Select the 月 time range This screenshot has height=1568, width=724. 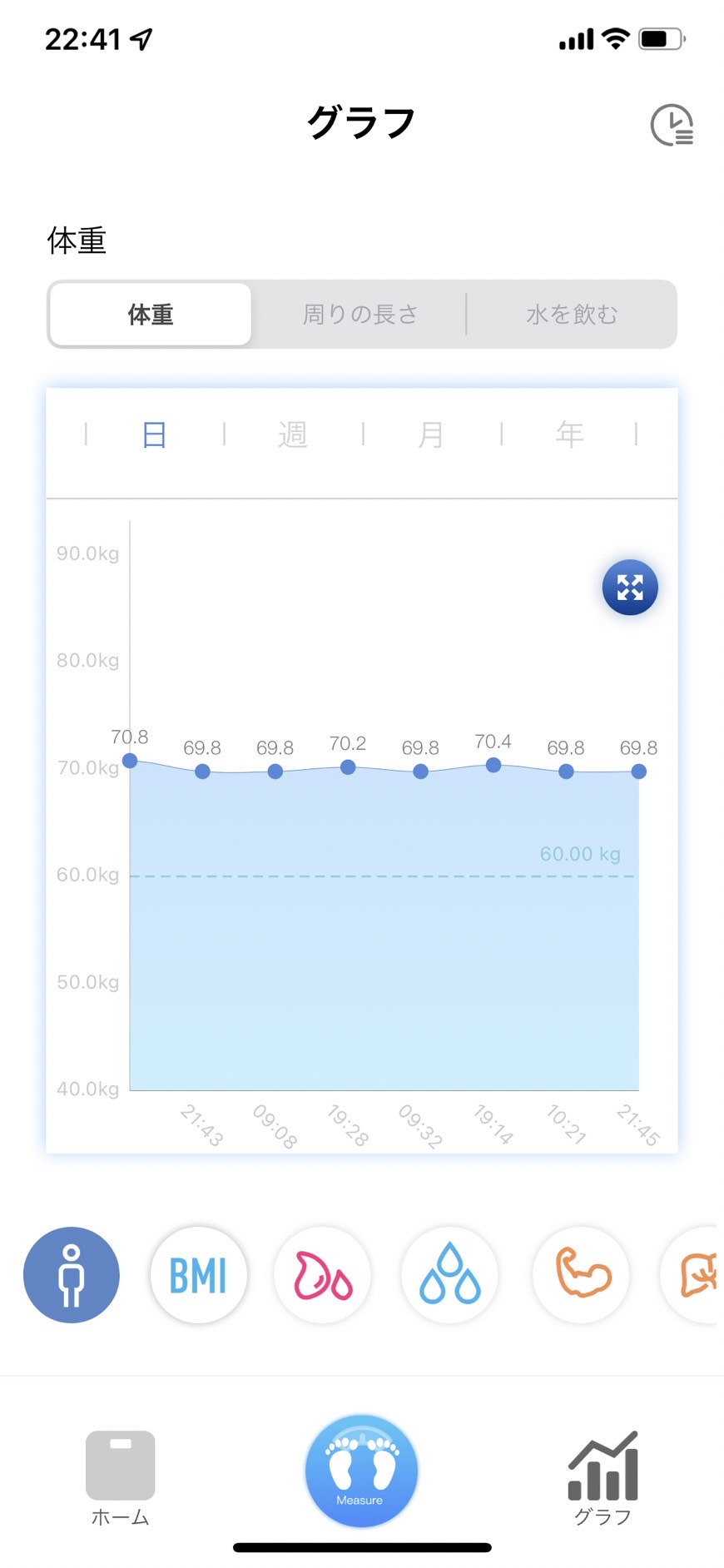[431, 434]
